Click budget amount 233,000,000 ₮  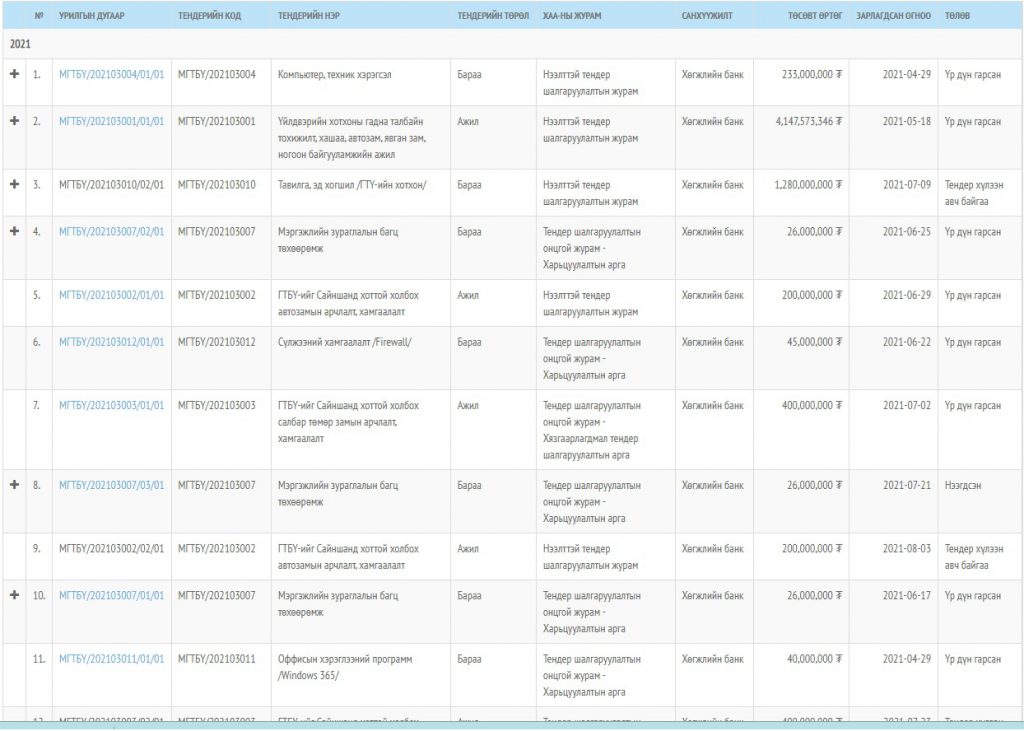[x=812, y=74]
